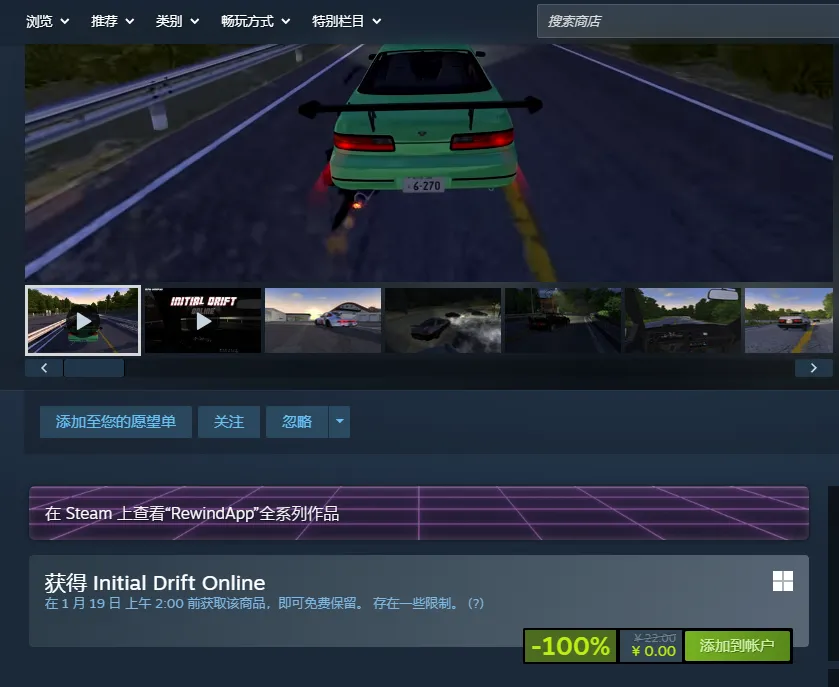Click the 搜索商店 search field
Image resolution: width=839 pixels, height=687 pixels.
point(688,21)
